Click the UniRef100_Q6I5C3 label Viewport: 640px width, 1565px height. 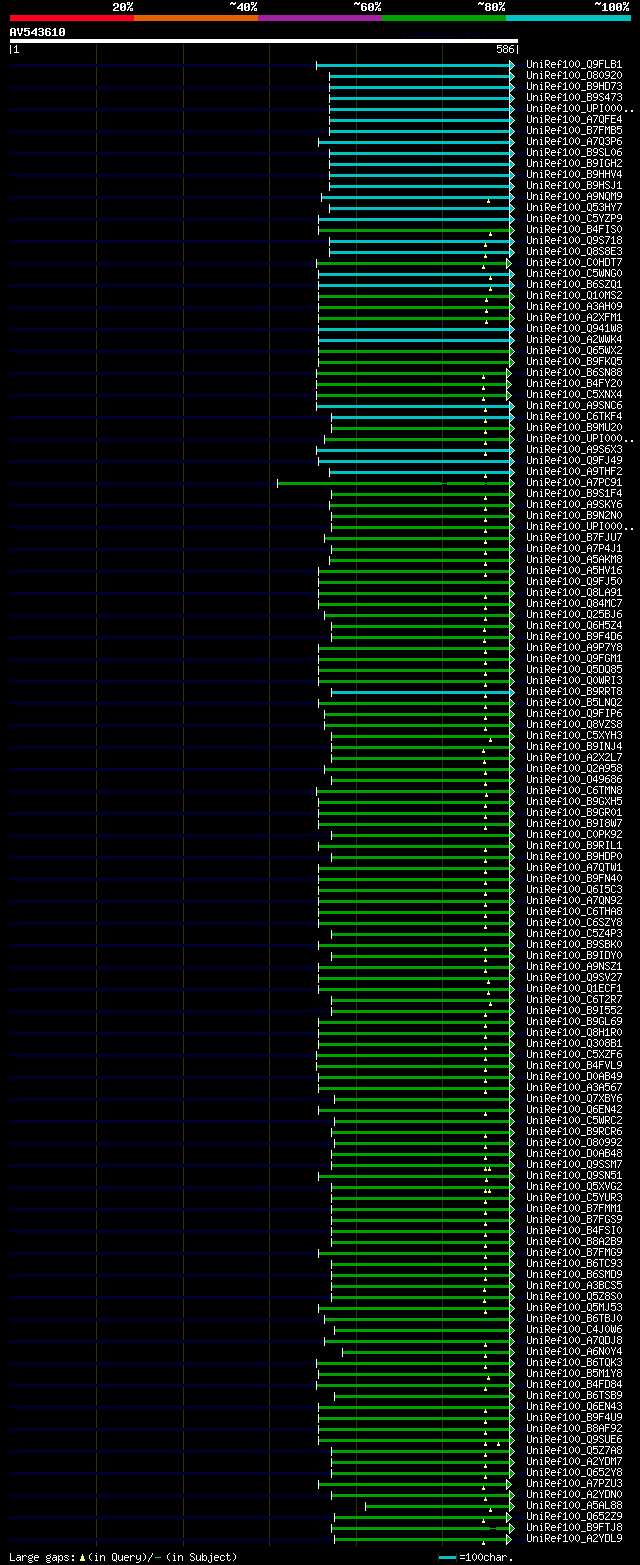(x=574, y=889)
